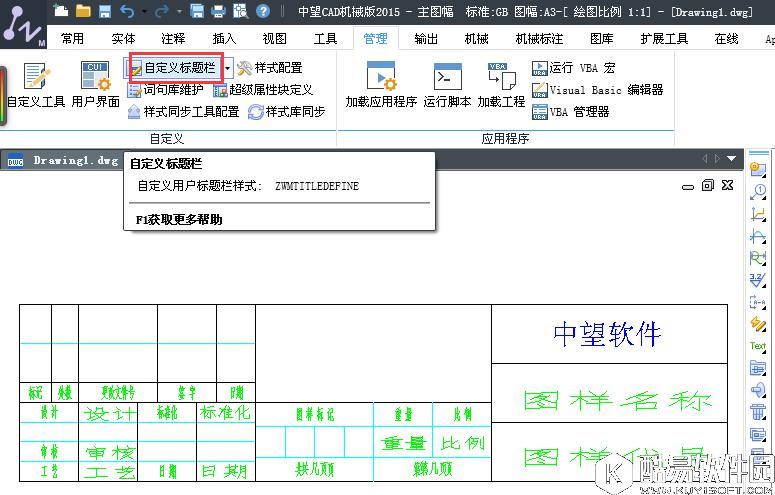The width and height of the screenshot is (775, 495).
Task: Switch to the 视图 ribbon tab
Action: 274,39
